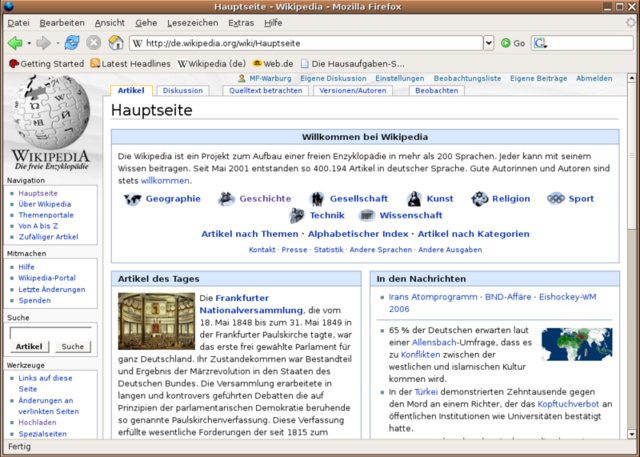
Task: Click the Die Hausaufgaben-S... bookmark page icon
Action: 304,64
